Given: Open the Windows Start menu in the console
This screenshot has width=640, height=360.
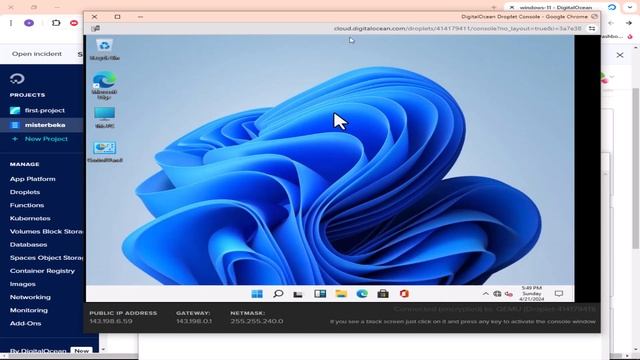Looking at the screenshot, I should coord(257,294).
